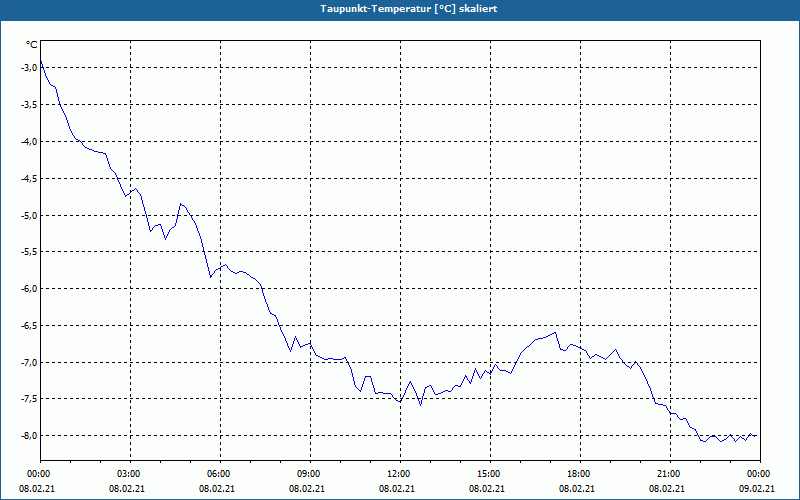
Task: Click the 09:00 time axis label
Action: tap(310, 474)
